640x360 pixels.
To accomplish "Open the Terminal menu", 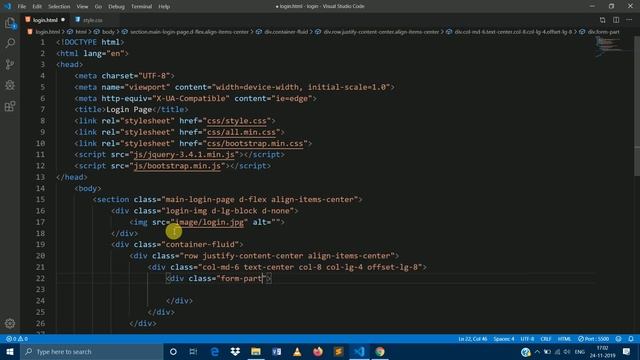I will point(141,7).
